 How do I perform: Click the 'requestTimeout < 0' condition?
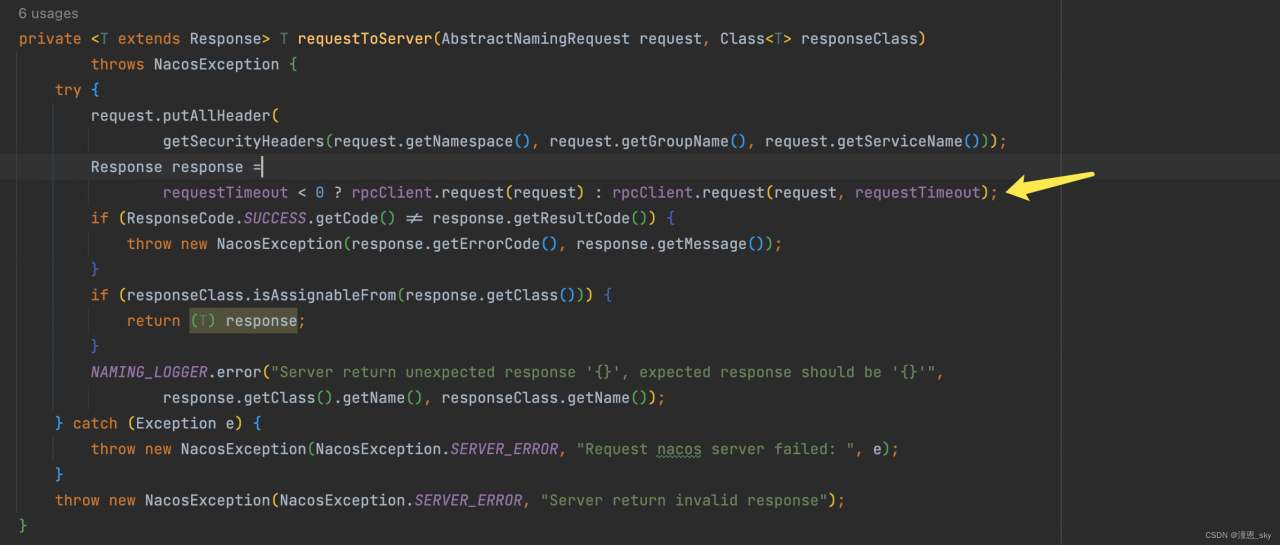pos(244,193)
